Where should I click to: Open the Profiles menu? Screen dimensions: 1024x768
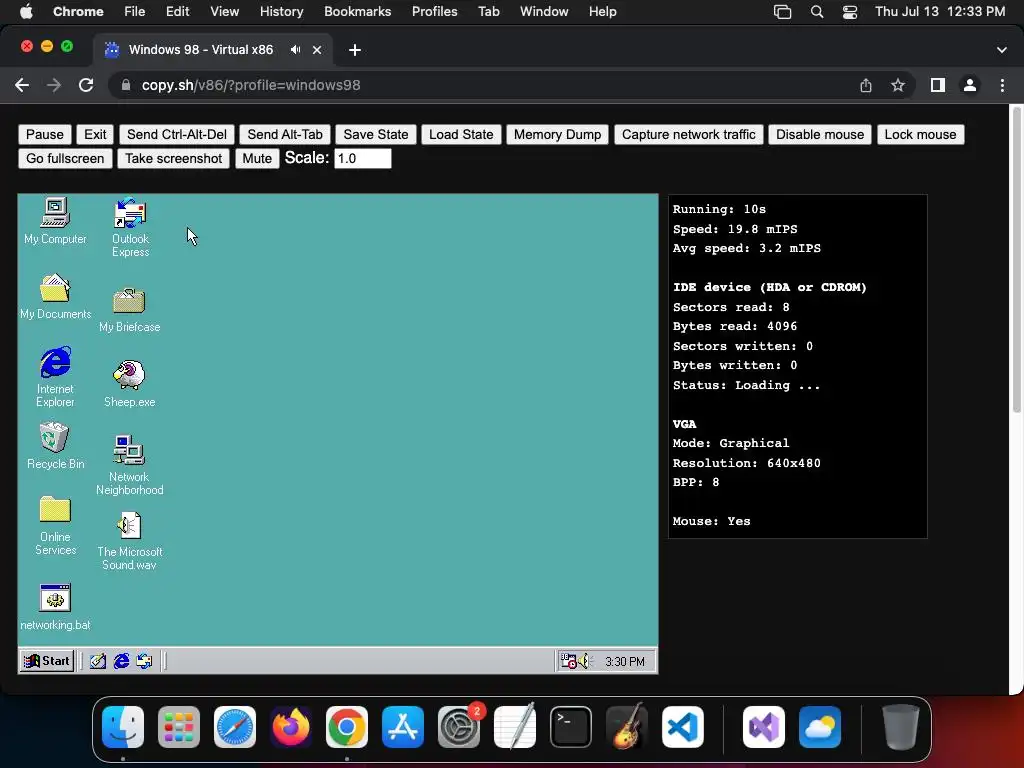click(434, 12)
